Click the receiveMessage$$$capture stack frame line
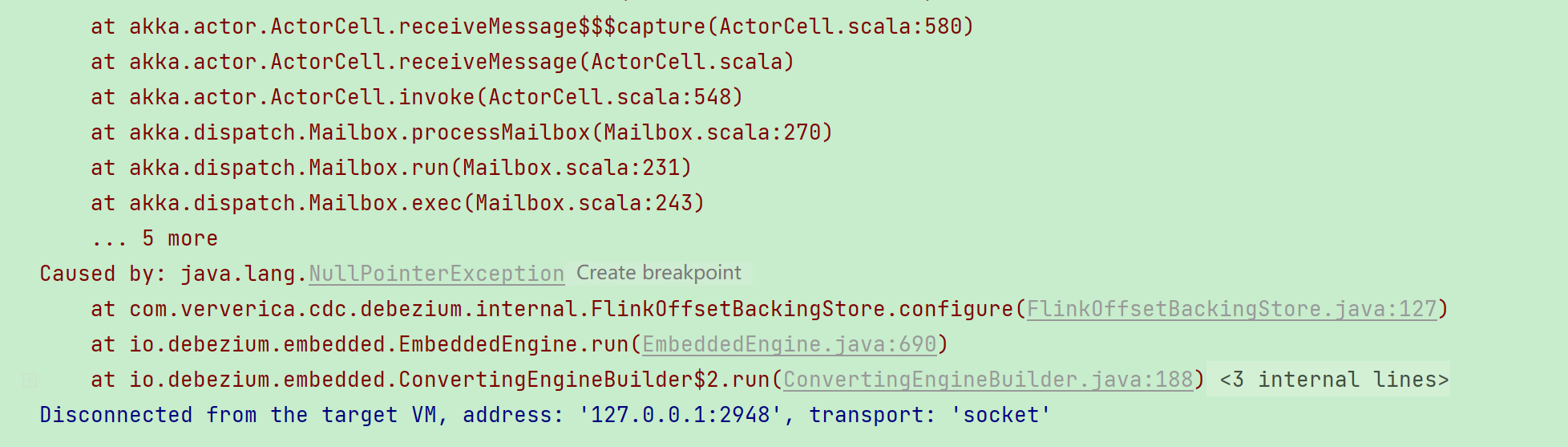The width and height of the screenshot is (1568, 447). [x=531, y=26]
